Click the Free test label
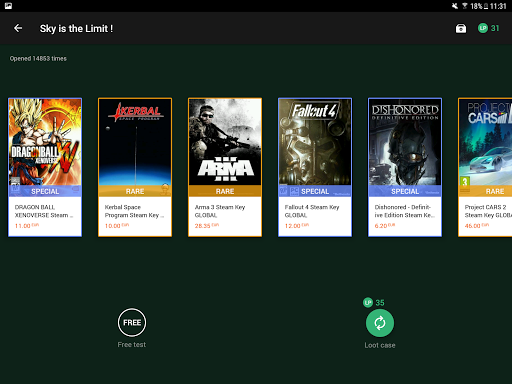This screenshot has width=512, height=384. point(132,345)
